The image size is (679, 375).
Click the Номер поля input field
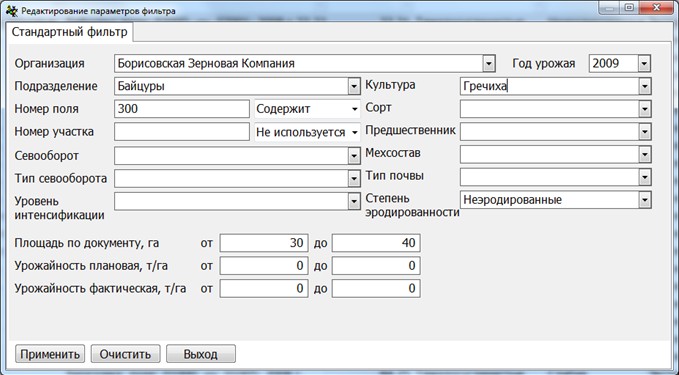pos(182,109)
